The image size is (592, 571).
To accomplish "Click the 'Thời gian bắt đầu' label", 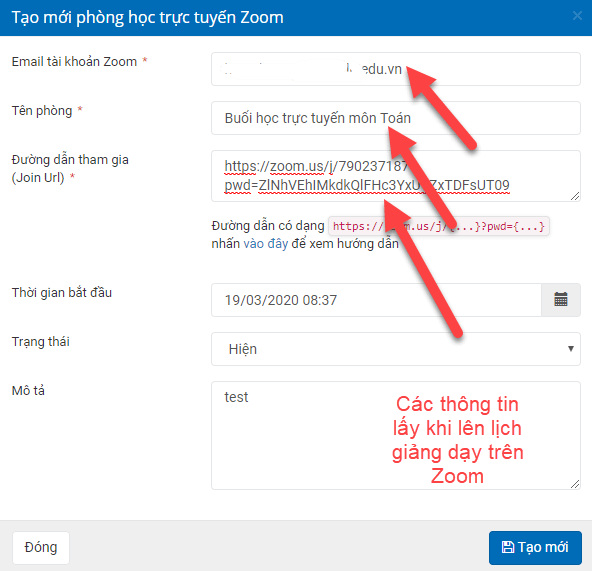I will [62, 293].
